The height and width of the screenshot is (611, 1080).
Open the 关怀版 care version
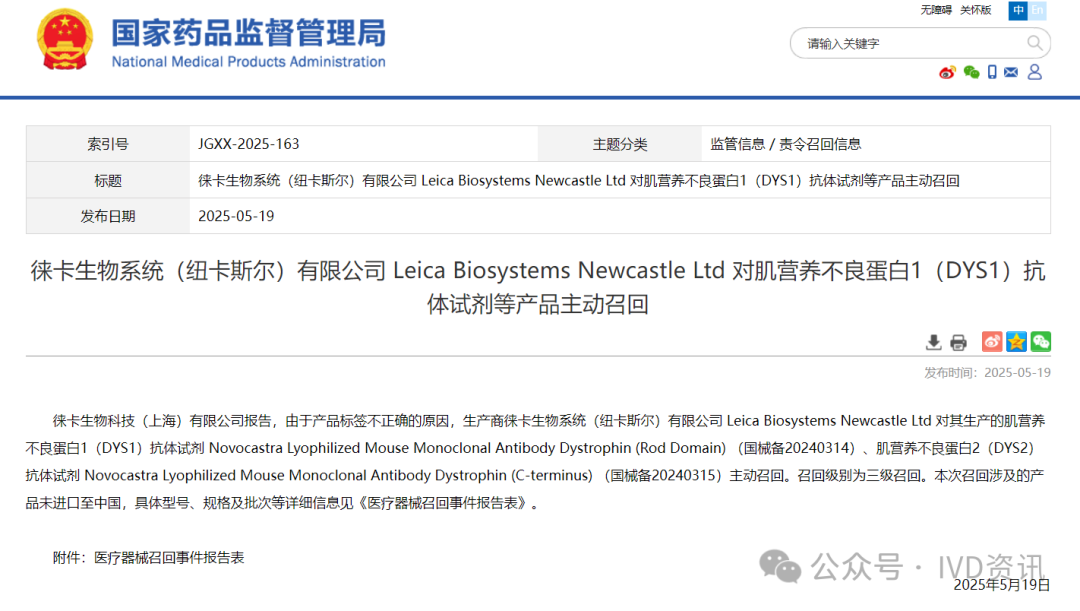pyautogui.click(x=975, y=9)
